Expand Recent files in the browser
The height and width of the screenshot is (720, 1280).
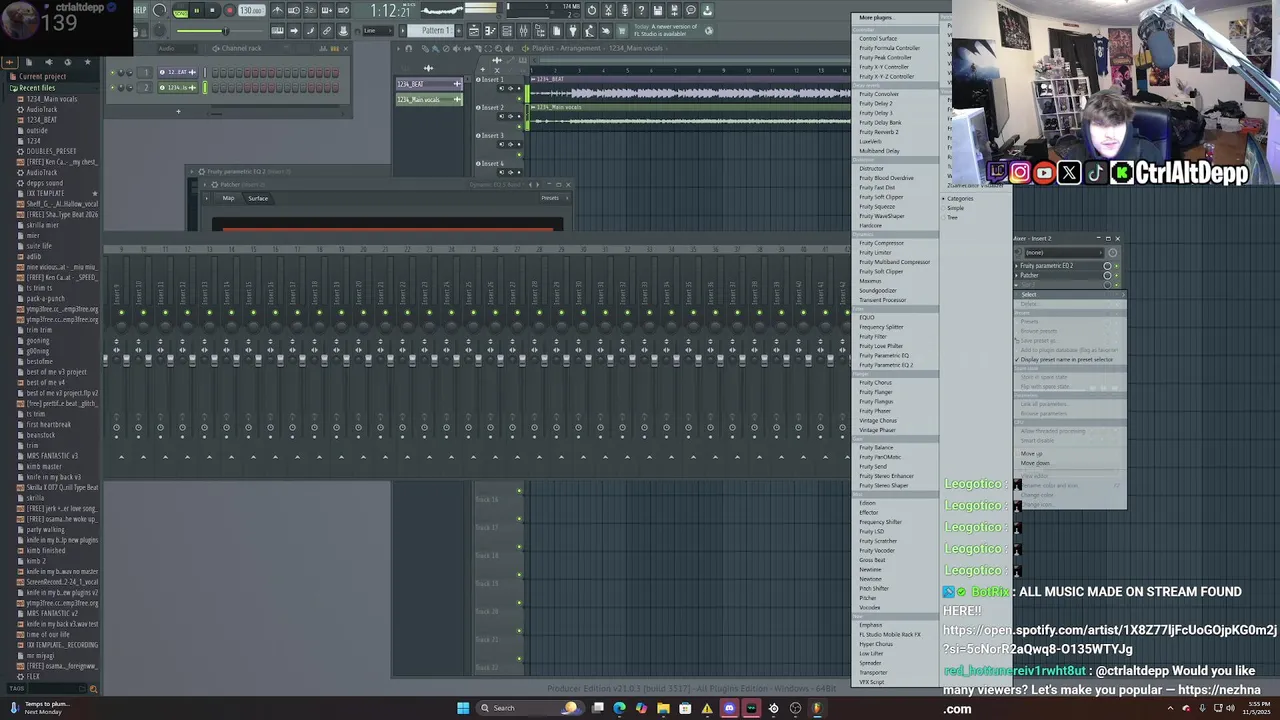click(x=36, y=88)
